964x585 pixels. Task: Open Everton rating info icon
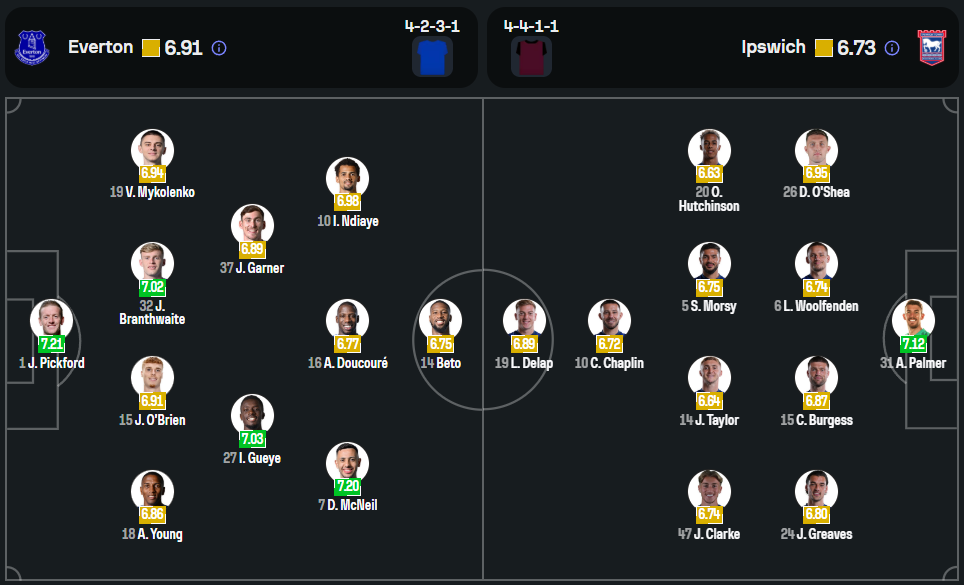[220, 48]
